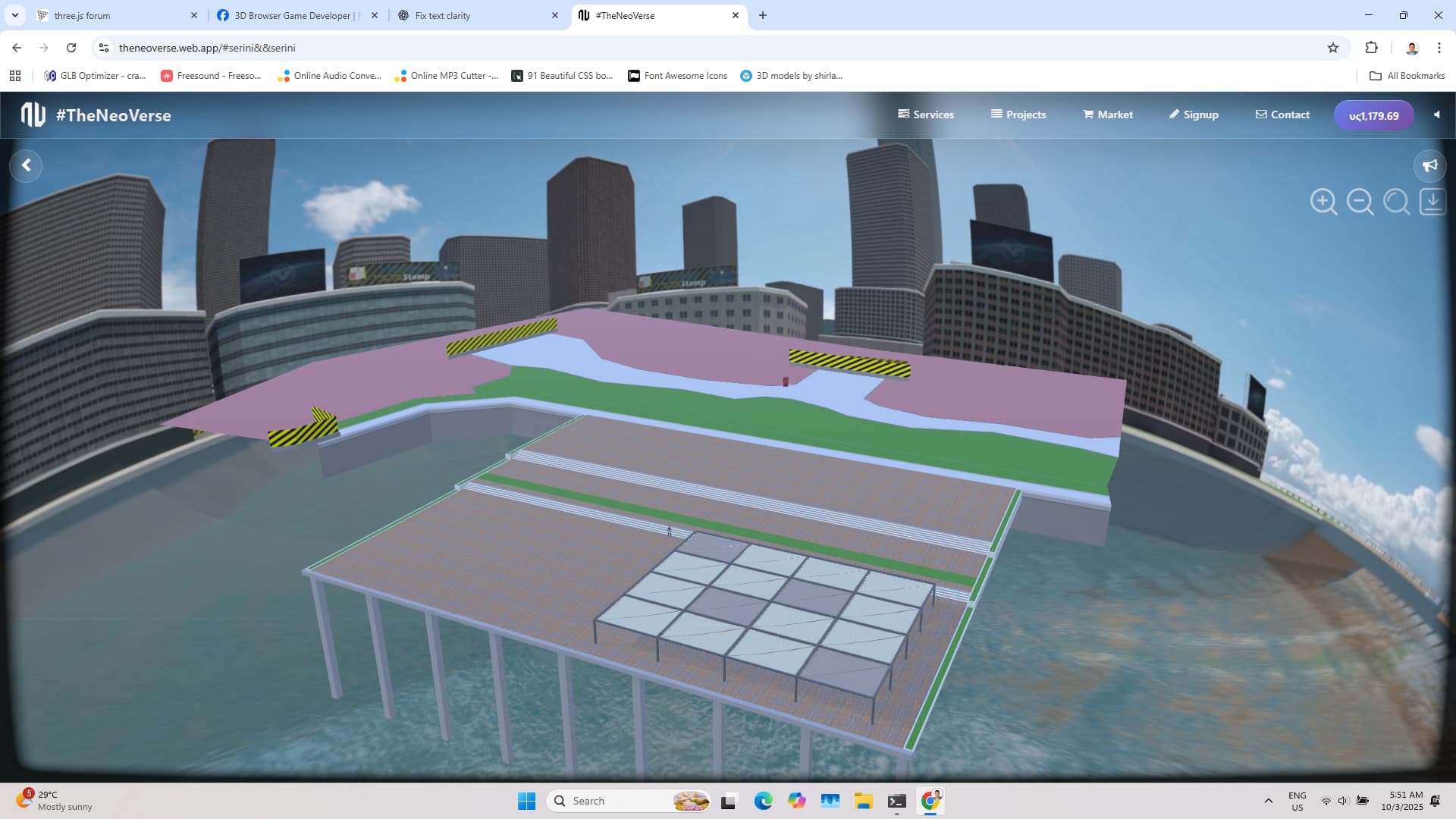Open the Services menu
This screenshot has height=819, width=1456.
pyautogui.click(x=926, y=115)
